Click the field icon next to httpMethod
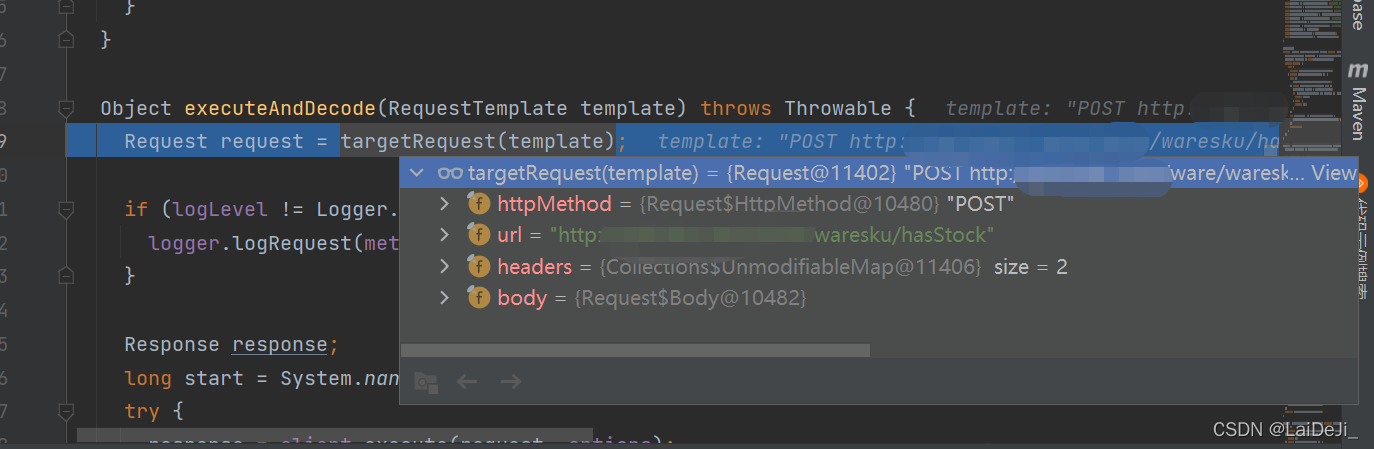The height and width of the screenshot is (449, 1374). [x=479, y=204]
